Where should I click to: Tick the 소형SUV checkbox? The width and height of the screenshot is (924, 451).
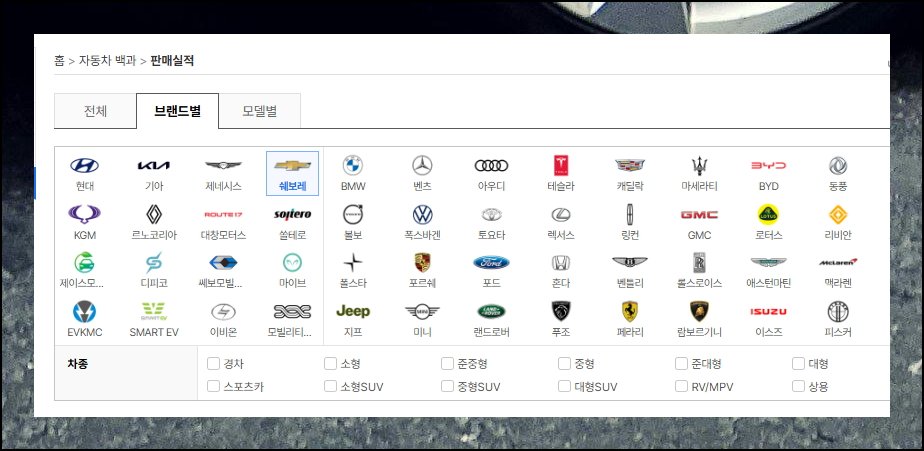[330, 386]
